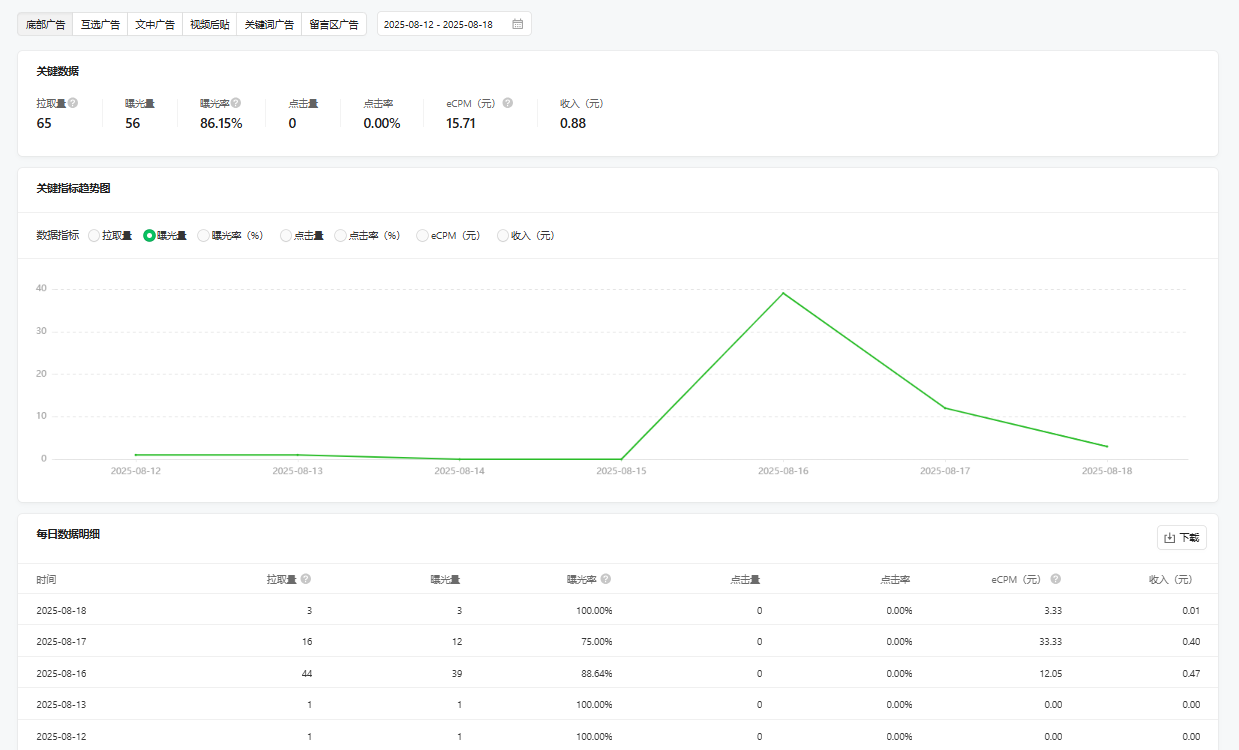This screenshot has width=1239, height=750.
Task: Select the eCPM（元） radio metric
Action: (x=423, y=236)
